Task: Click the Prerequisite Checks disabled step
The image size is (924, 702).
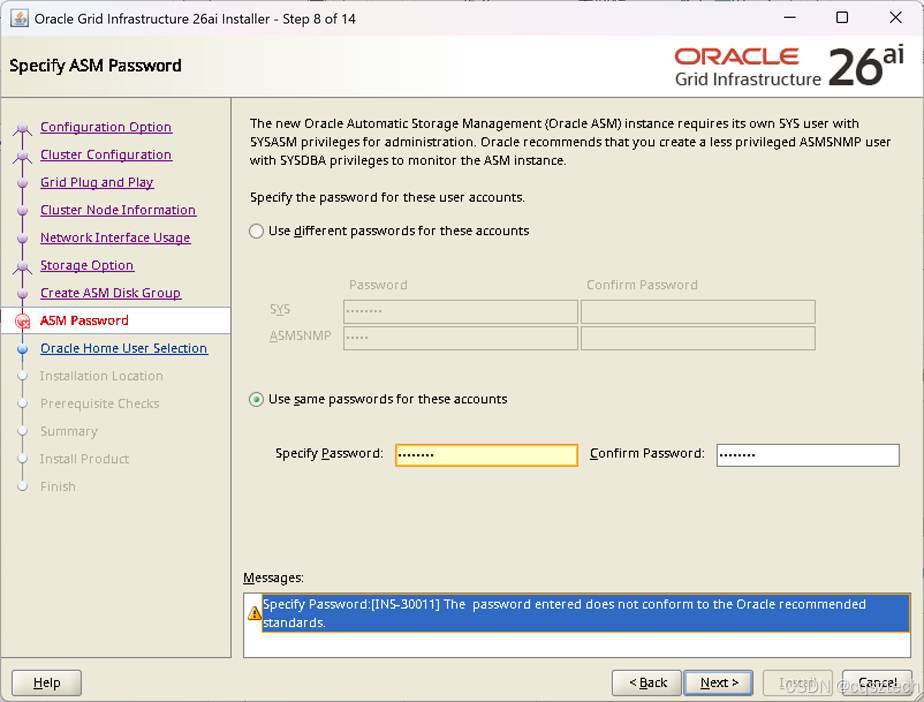Action: click(100, 404)
